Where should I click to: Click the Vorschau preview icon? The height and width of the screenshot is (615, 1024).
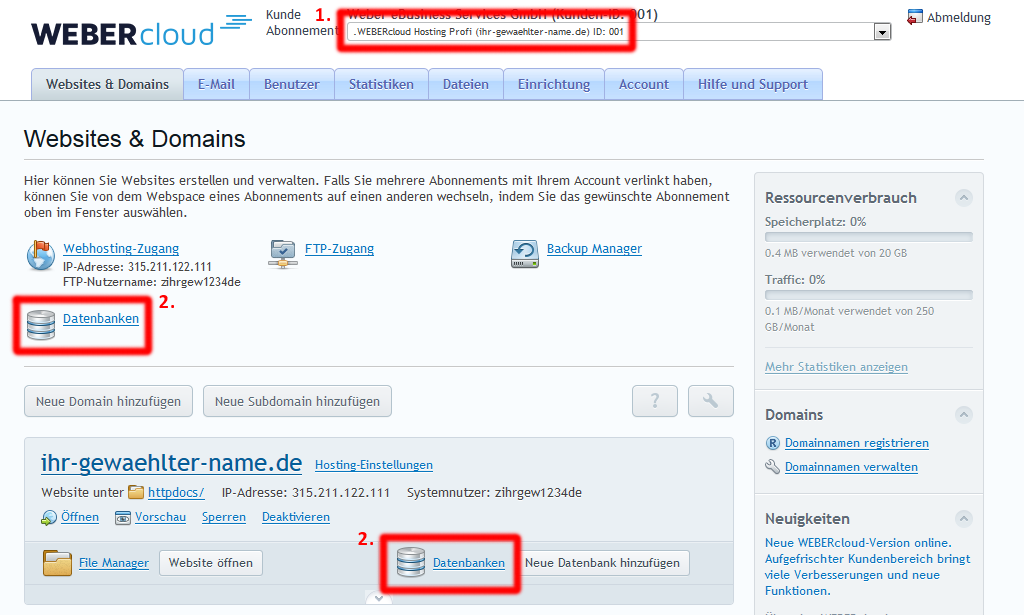coord(123,518)
